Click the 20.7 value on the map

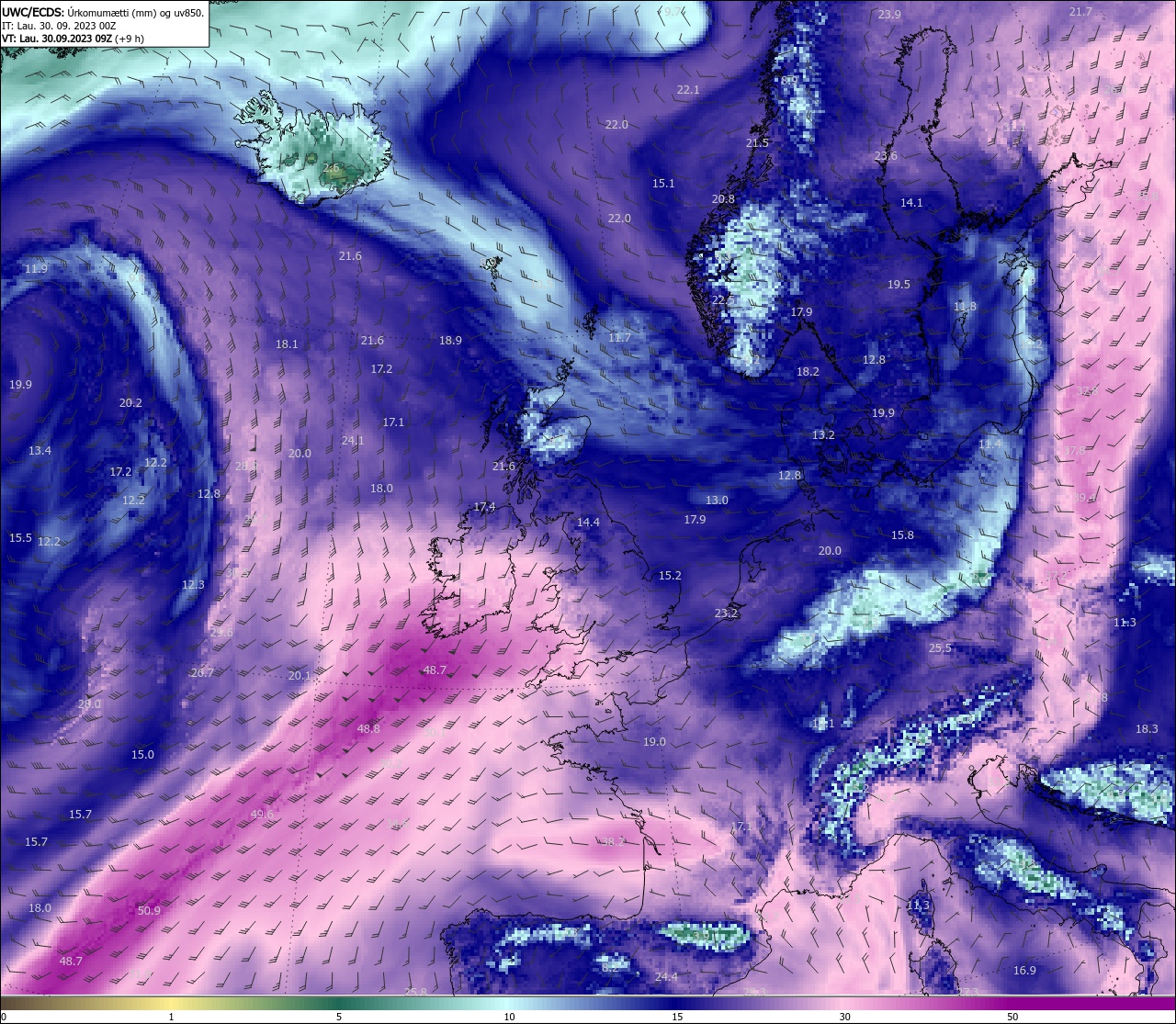202,673
